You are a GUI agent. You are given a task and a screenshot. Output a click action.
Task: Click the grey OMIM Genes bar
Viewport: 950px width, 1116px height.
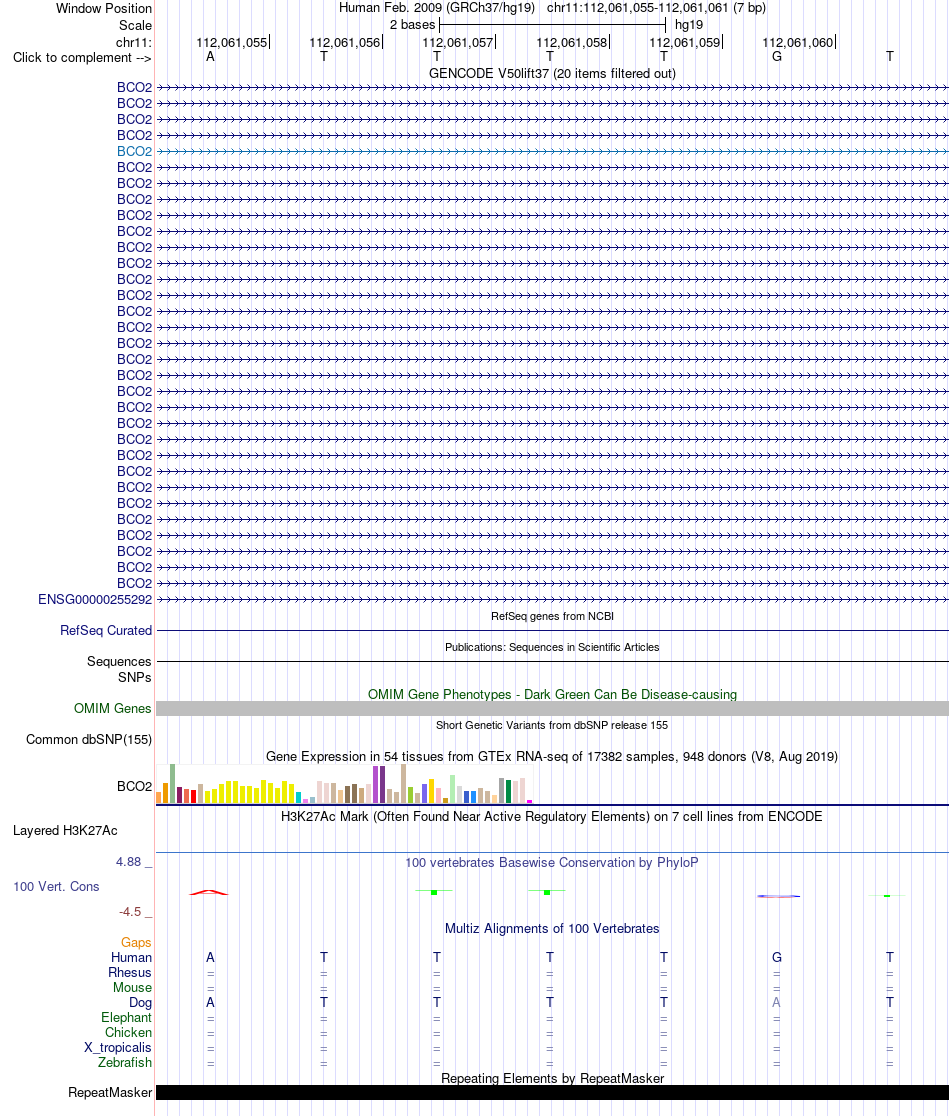(552, 708)
